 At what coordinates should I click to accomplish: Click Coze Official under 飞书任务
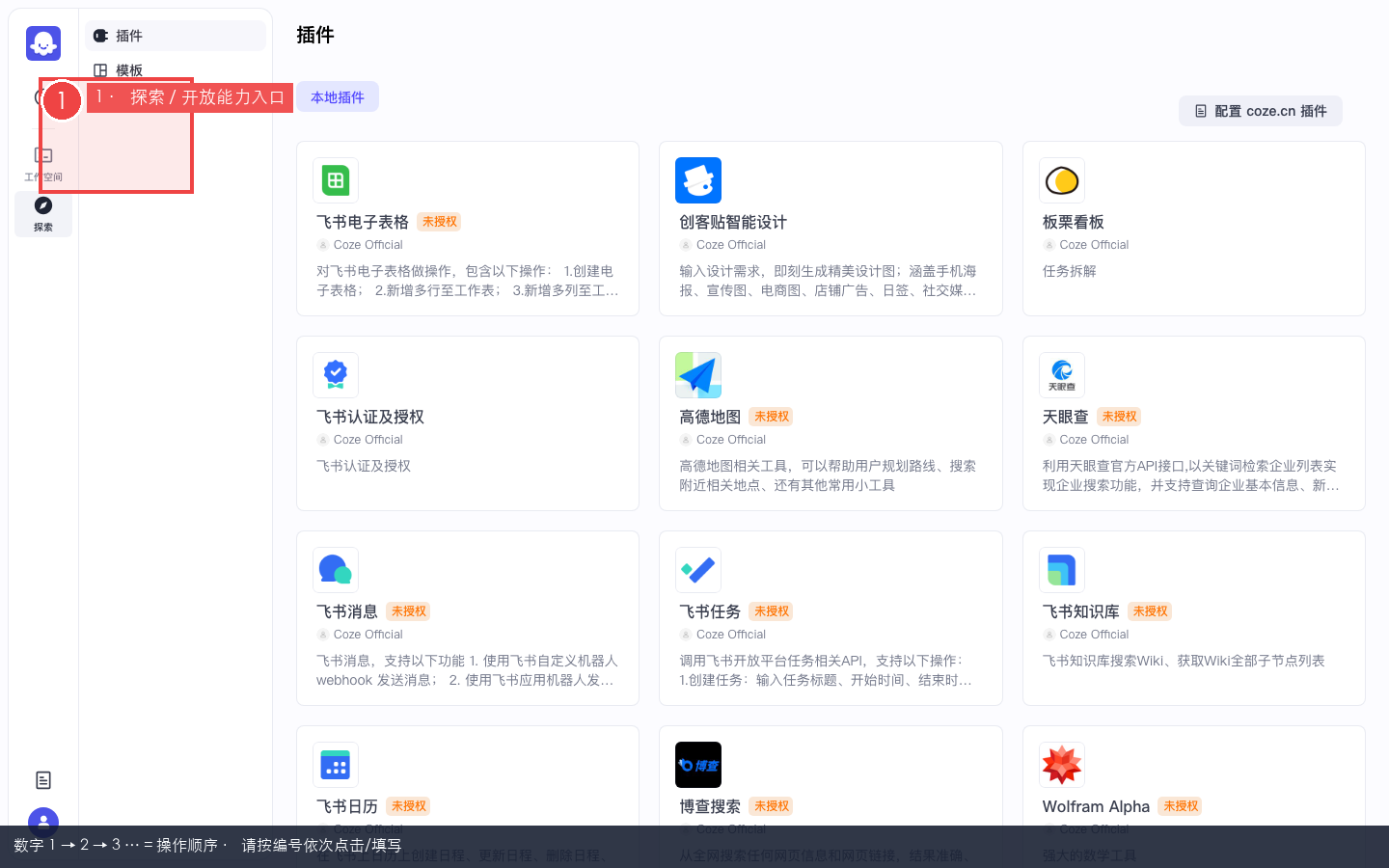(x=731, y=635)
